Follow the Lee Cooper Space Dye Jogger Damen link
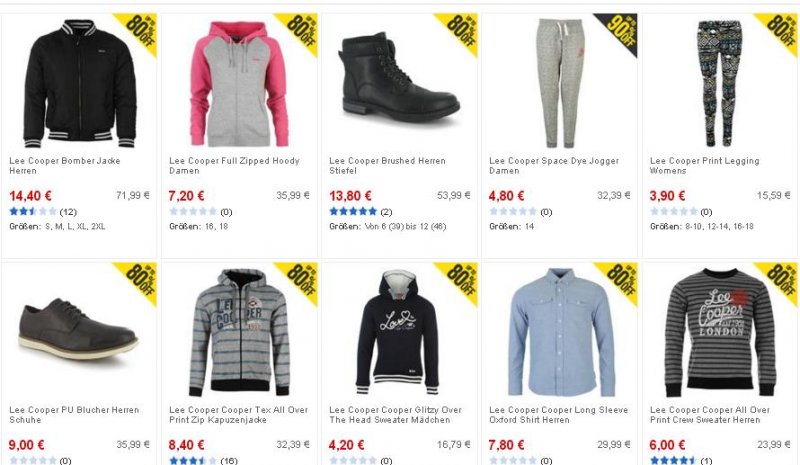 (554, 165)
